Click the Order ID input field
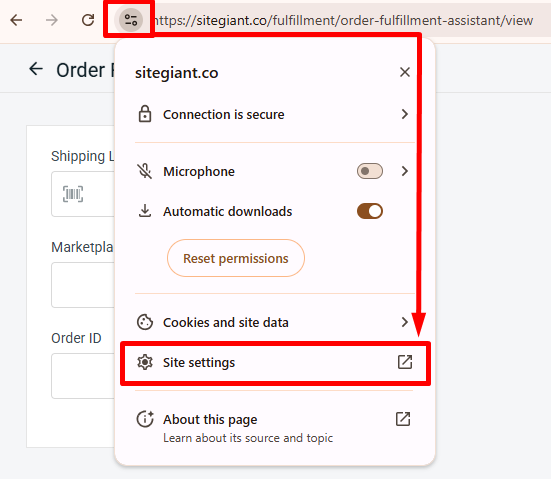 83,376
